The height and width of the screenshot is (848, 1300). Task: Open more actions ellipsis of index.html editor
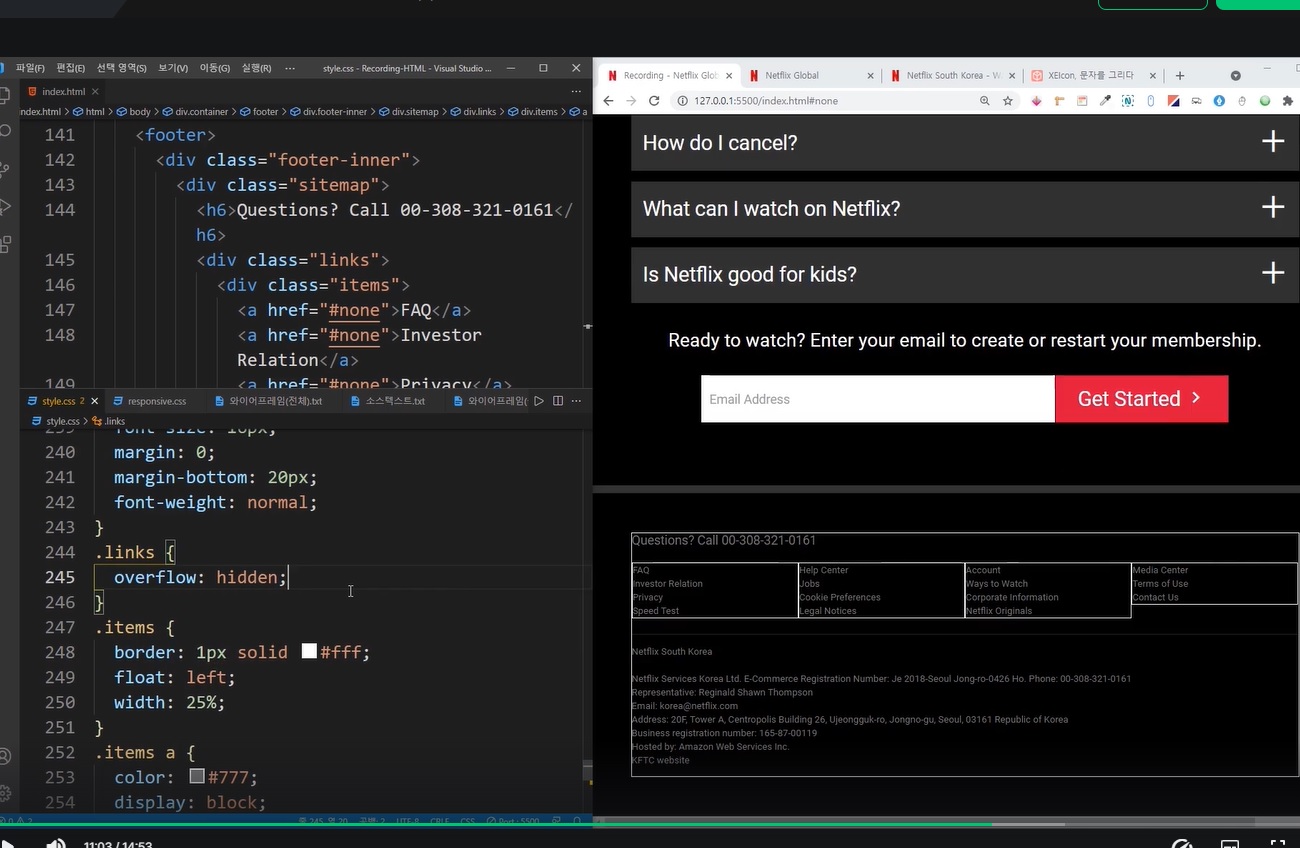click(x=576, y=91)
